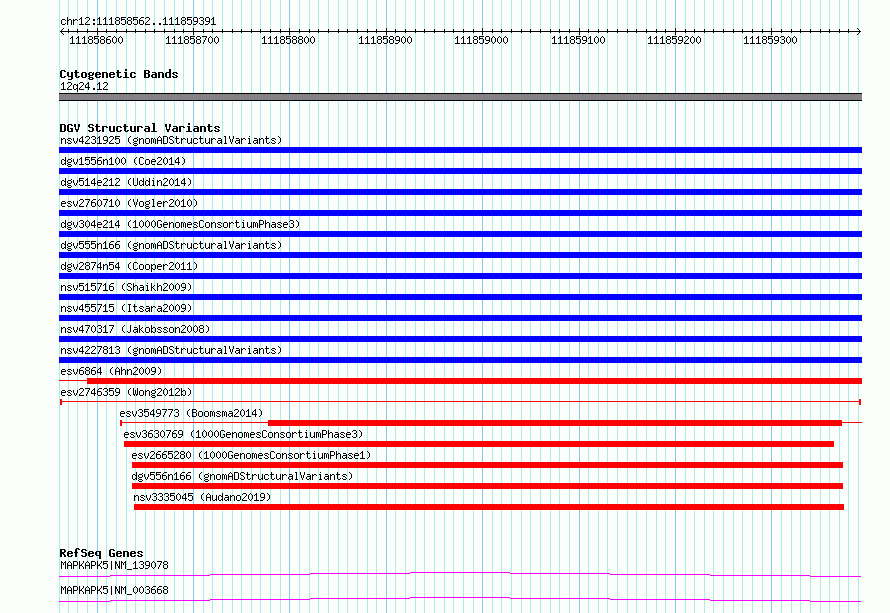Select the red bar under esv2665280
Screen dimensions: 890x613
pos(487,465)
